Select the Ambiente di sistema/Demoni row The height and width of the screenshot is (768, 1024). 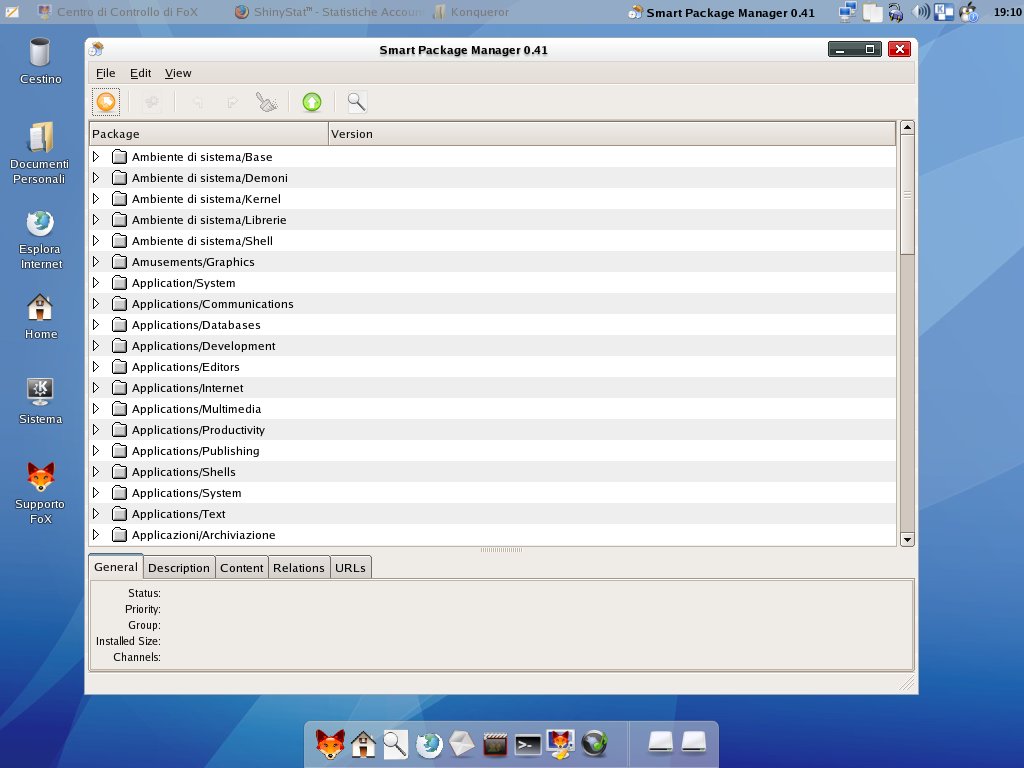pos(492,178)
